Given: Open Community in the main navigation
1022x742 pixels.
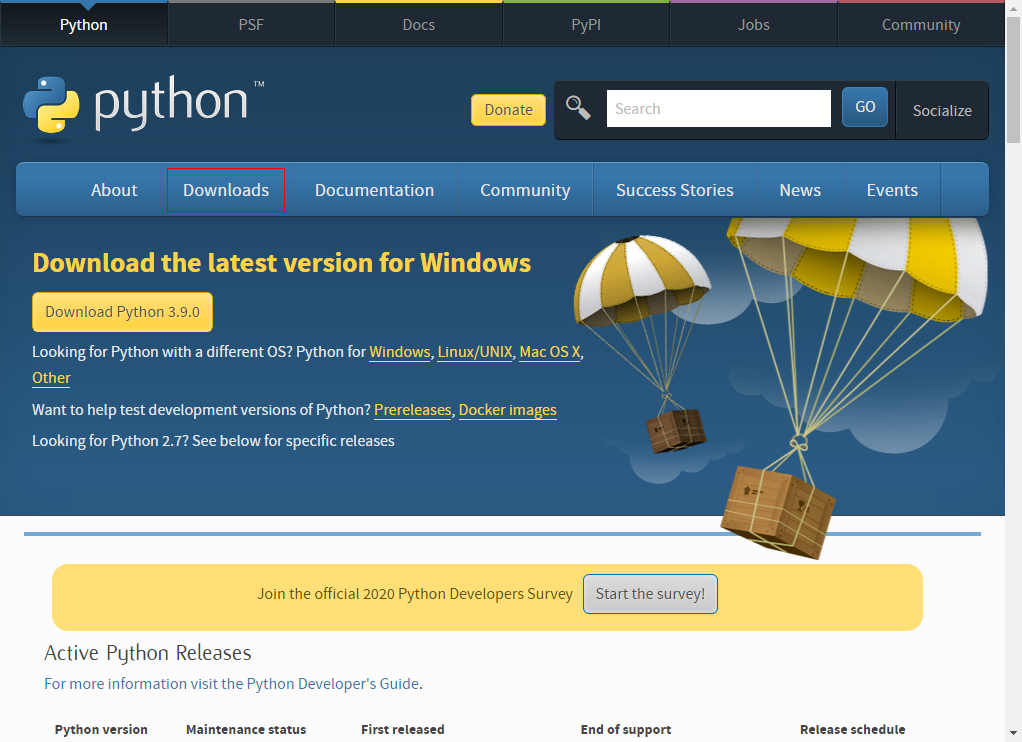Looking at the screenshot, I should (525, 190).
